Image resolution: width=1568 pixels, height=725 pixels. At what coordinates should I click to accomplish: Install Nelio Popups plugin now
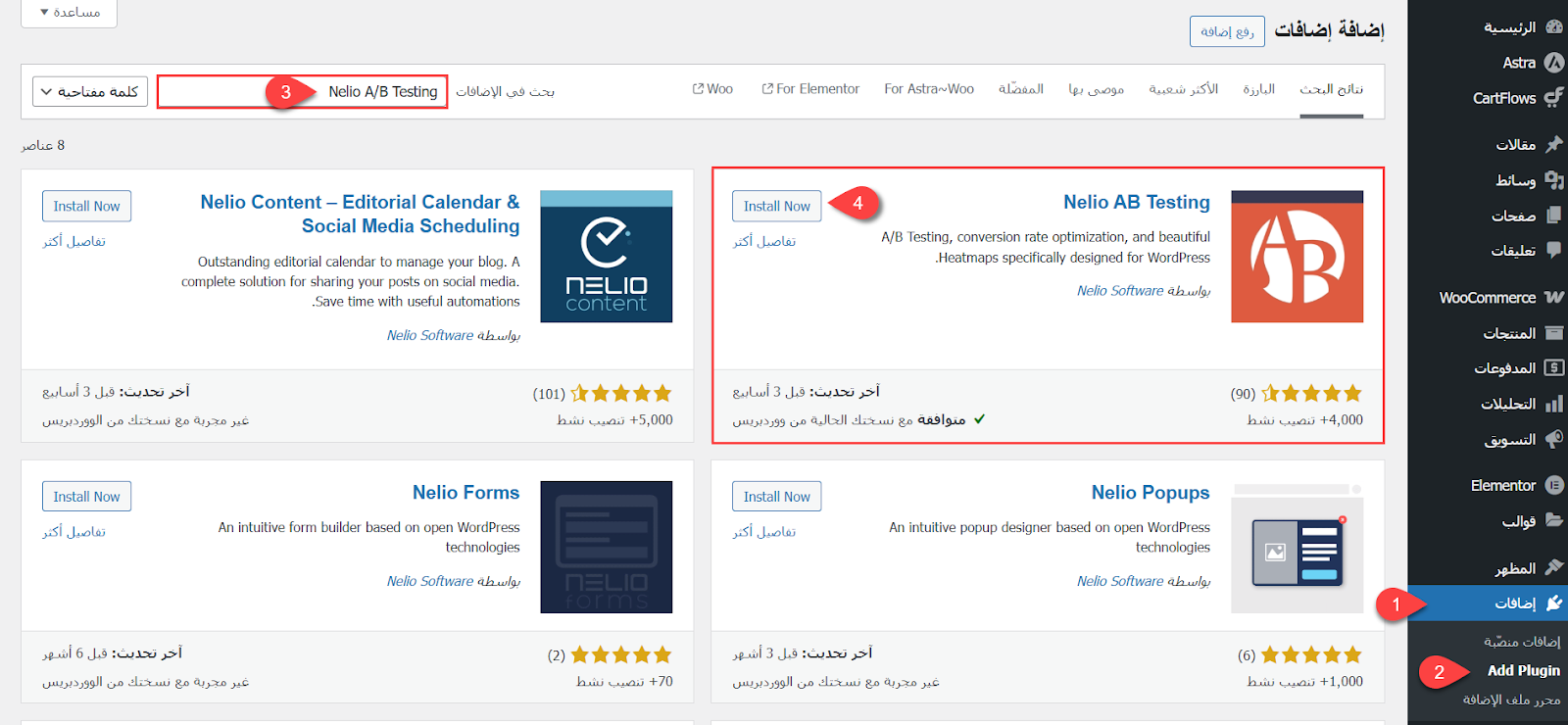(776, 497)
